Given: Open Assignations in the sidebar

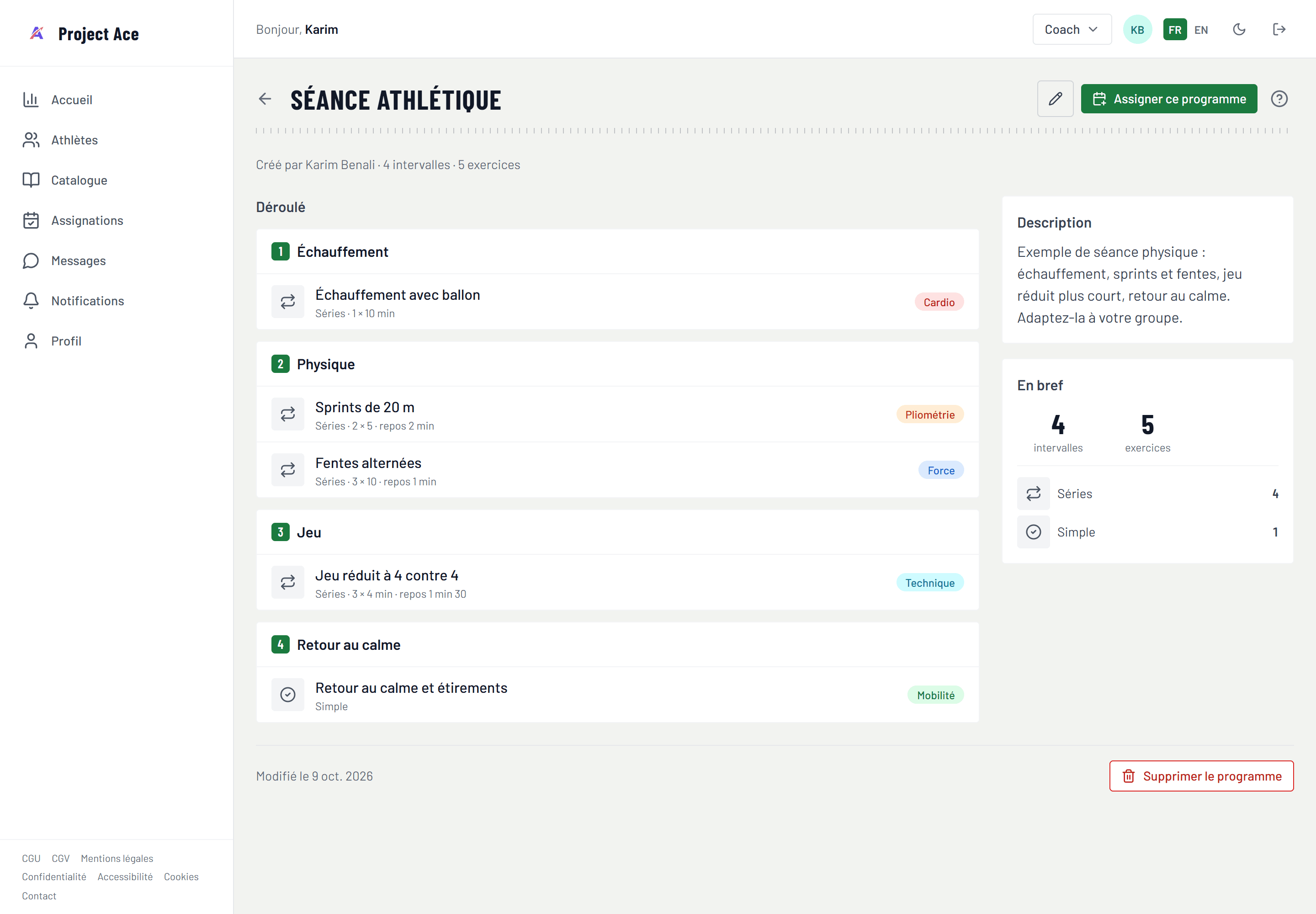Looking at the screenshot, I should click(x=116, y=220).
